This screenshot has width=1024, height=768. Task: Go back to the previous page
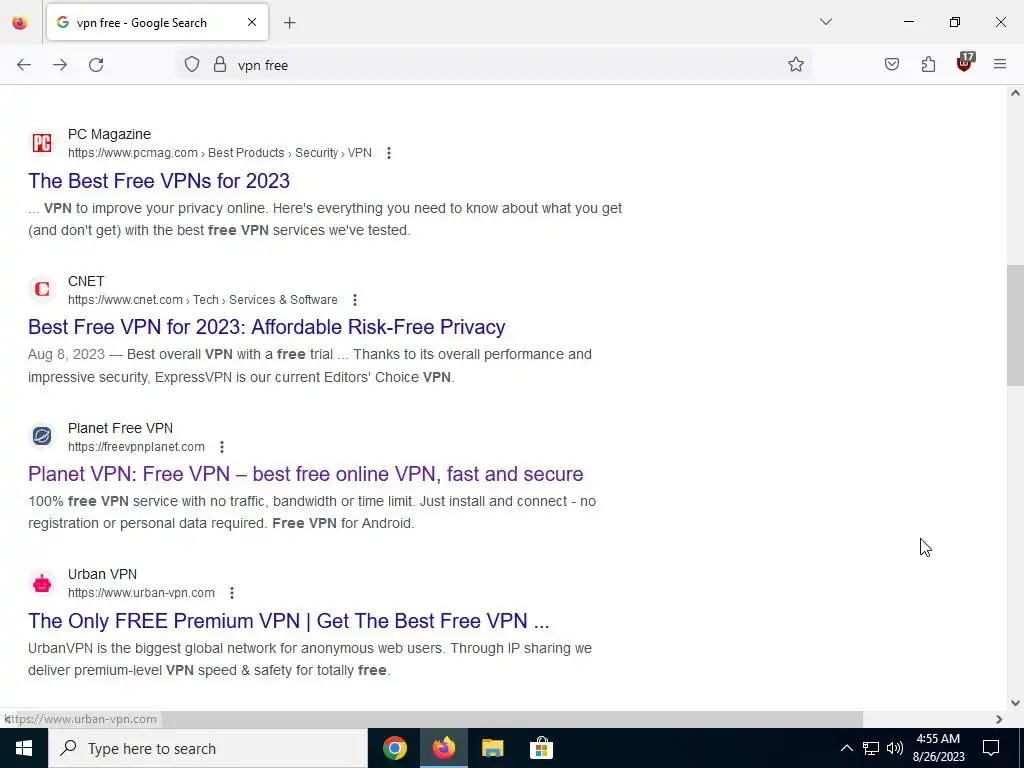coord(24,65)
